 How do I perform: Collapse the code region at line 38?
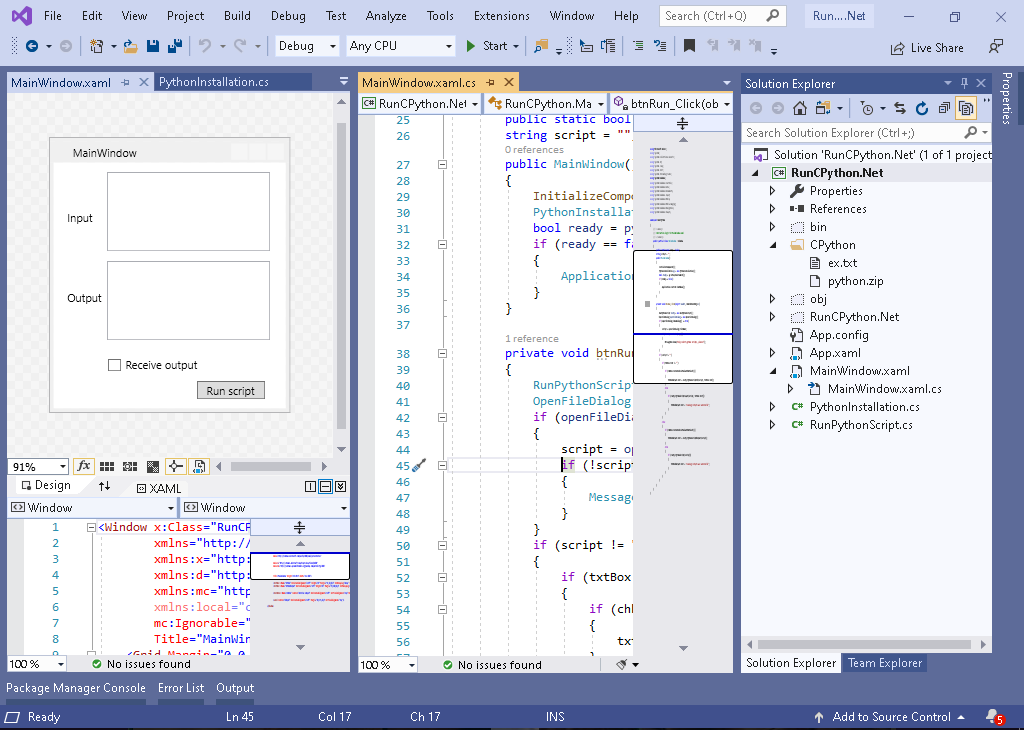point(442,353)
